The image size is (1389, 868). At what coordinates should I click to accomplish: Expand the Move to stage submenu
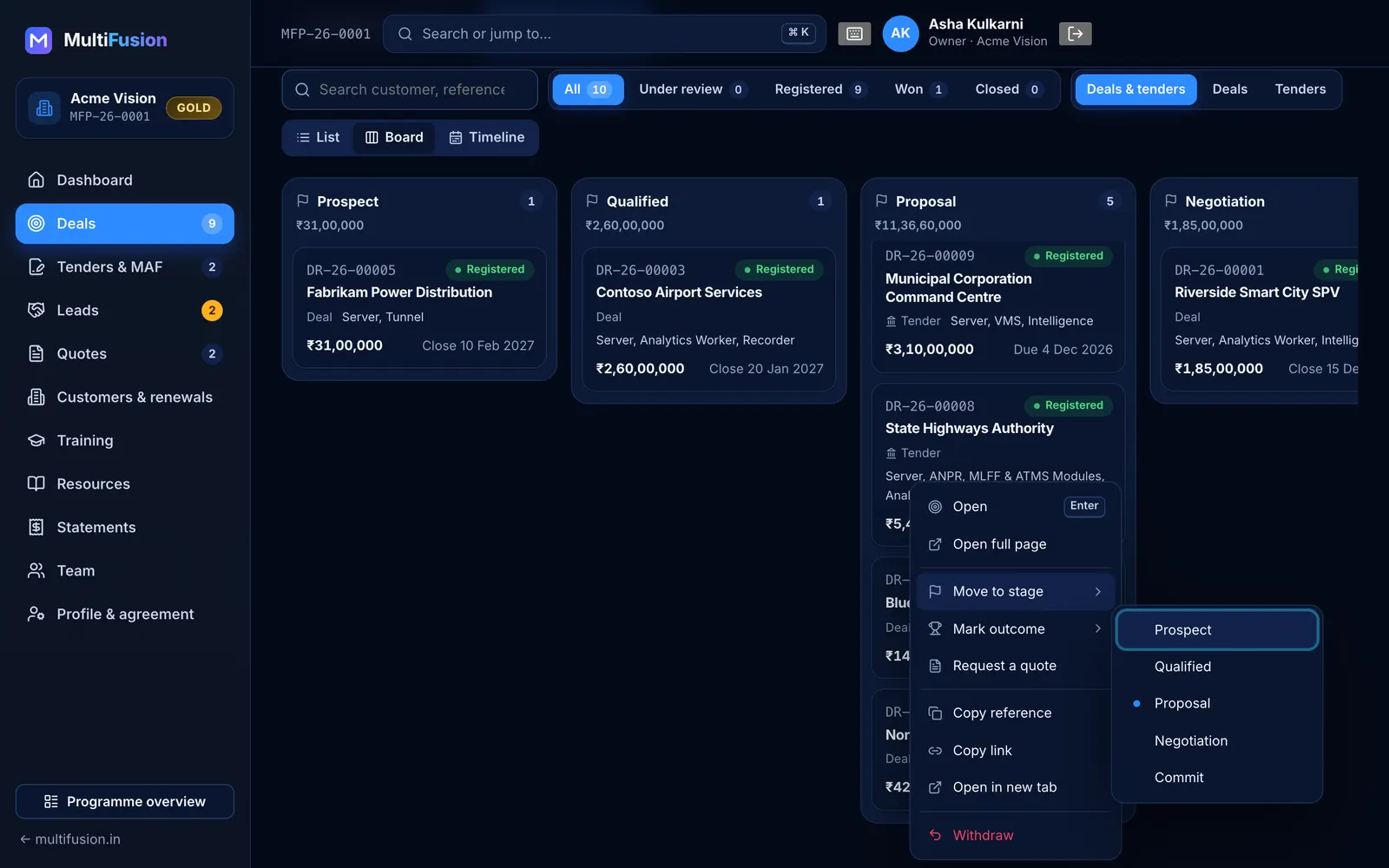(x=1016, y=591)
